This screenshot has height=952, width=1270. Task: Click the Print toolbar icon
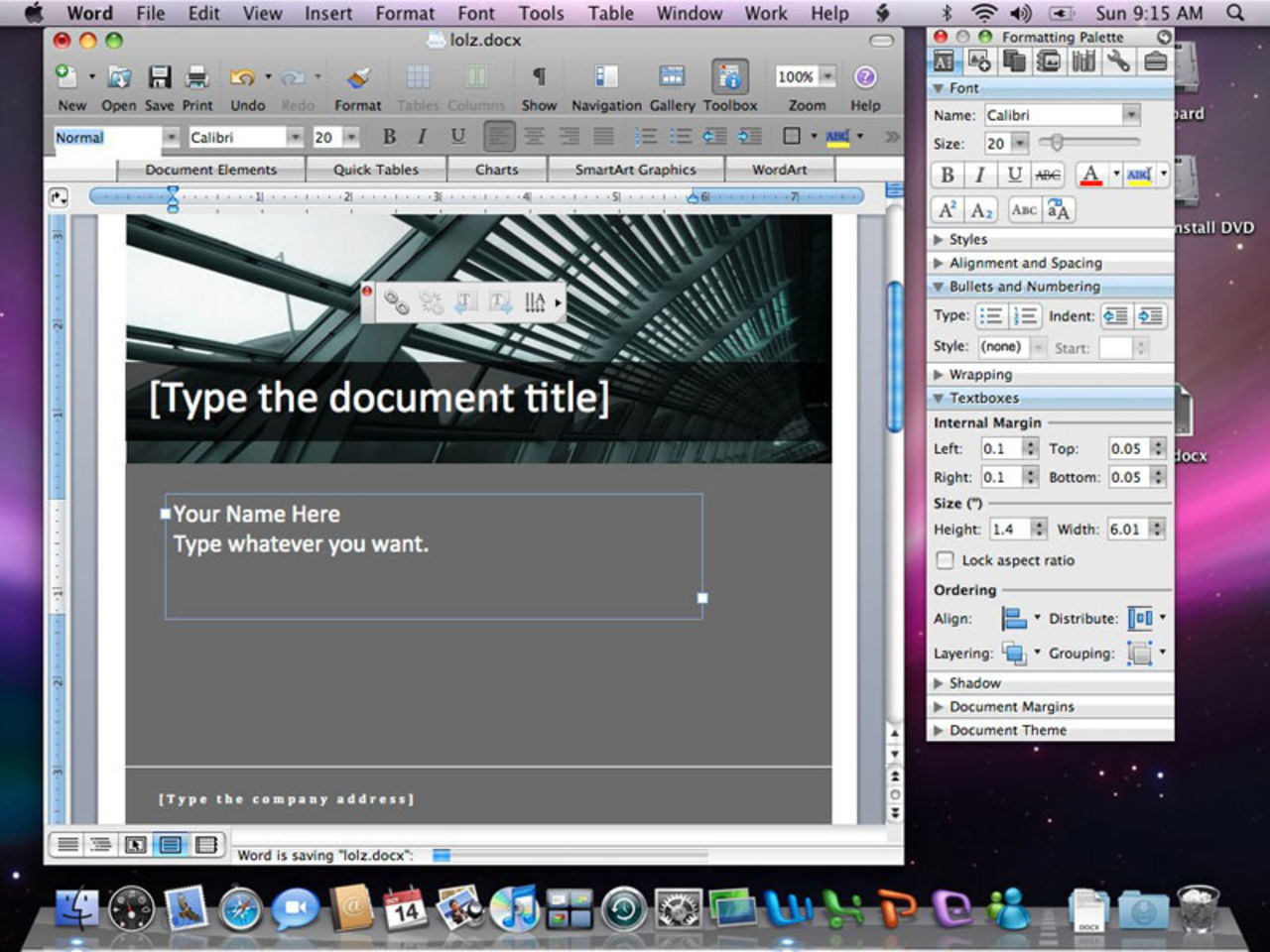click(x=197, y=78)
